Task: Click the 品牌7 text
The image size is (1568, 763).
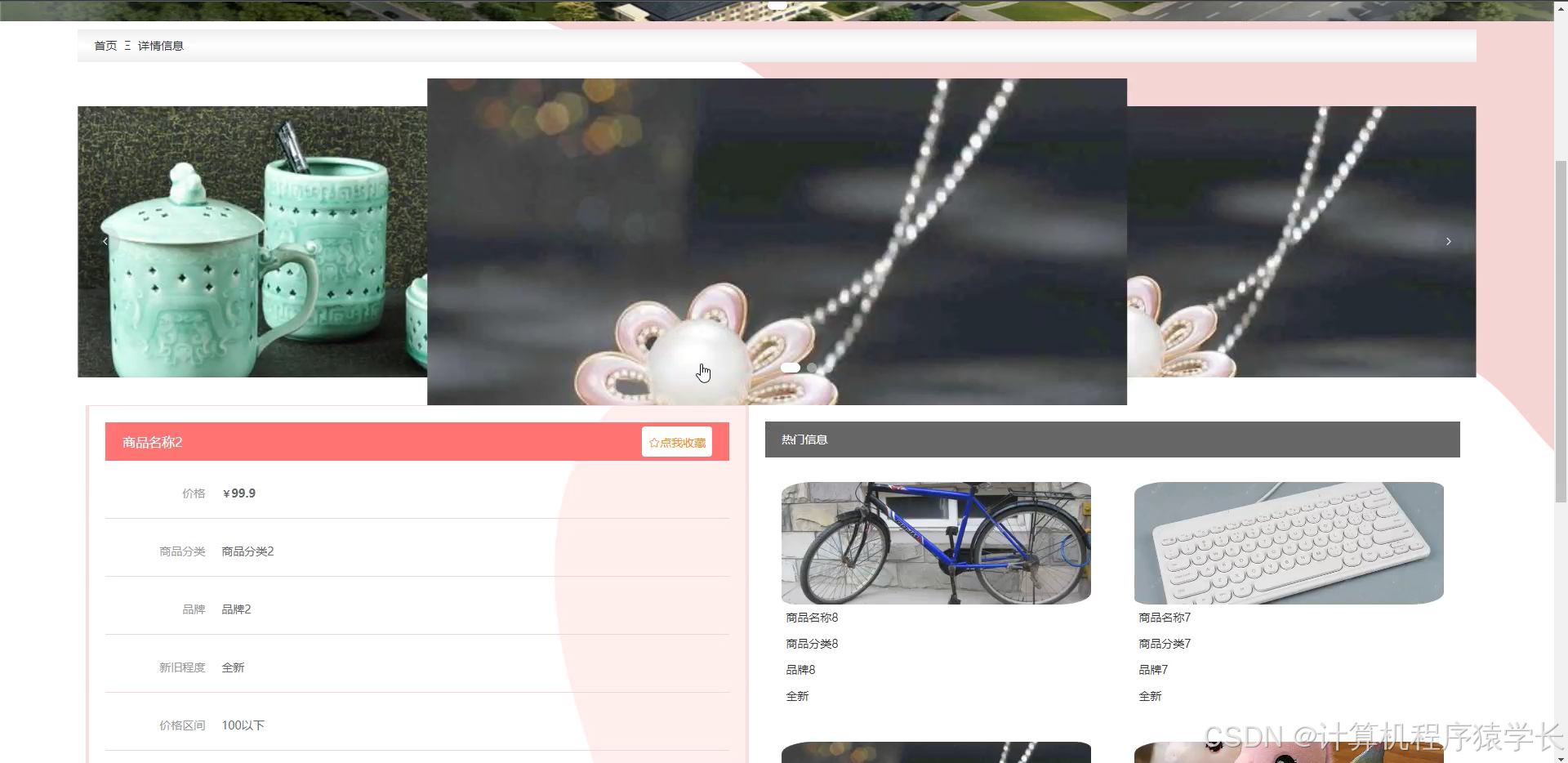Action: (x=1153, y=670)
